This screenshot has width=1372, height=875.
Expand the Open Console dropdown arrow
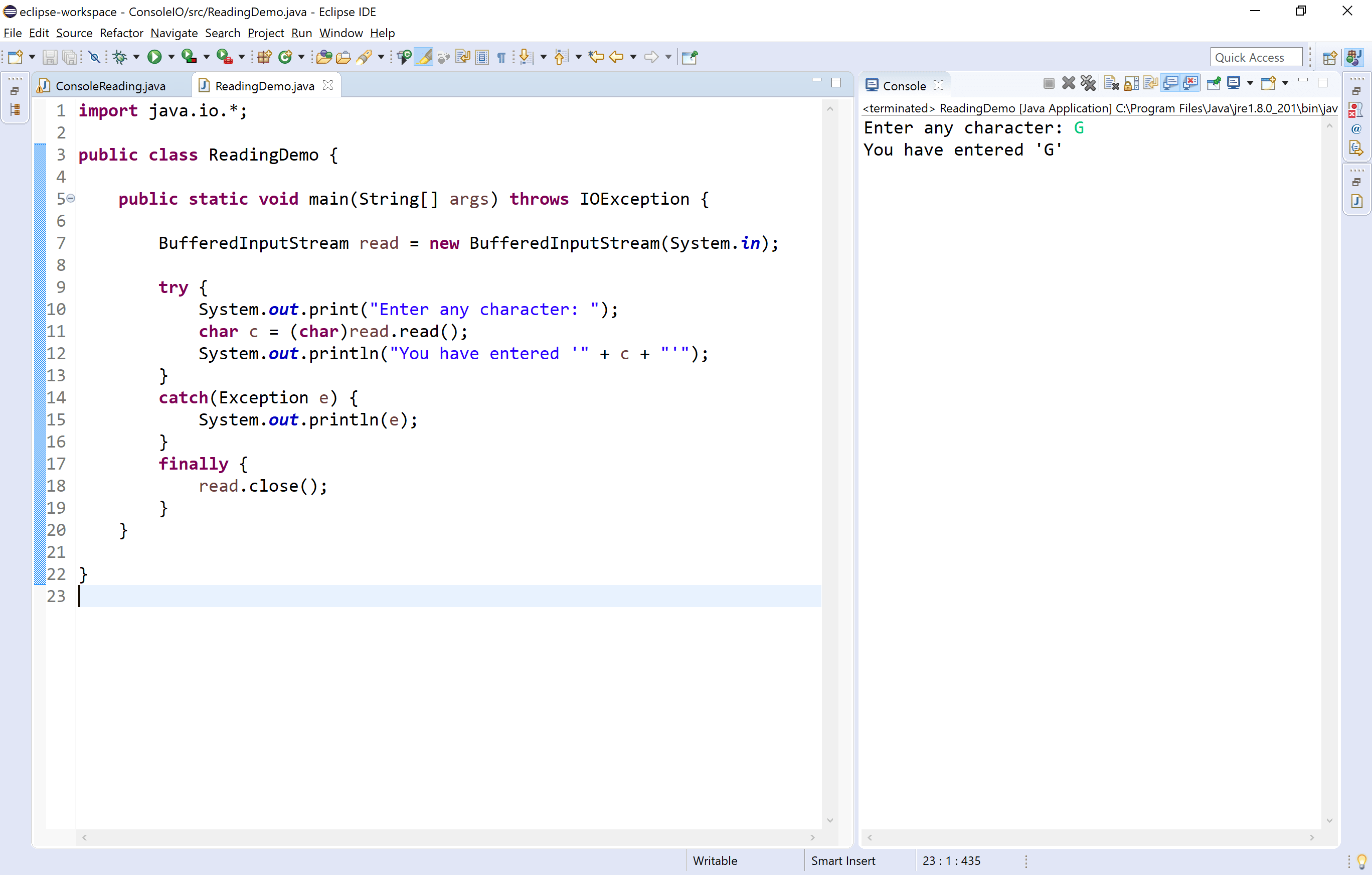pos(1285,83)
